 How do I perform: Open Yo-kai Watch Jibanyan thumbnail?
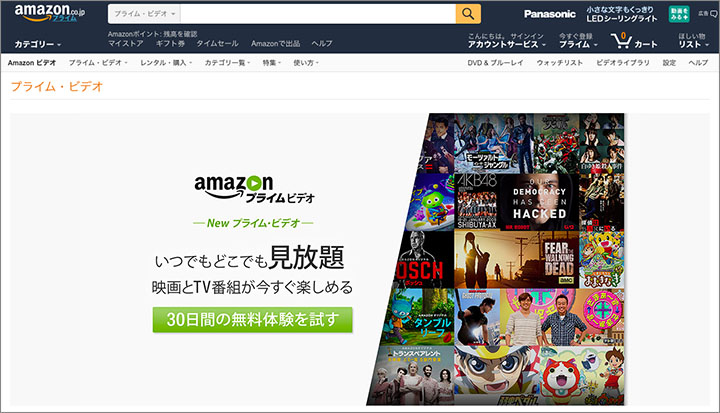pyautogui.click(x=582, y=375)
